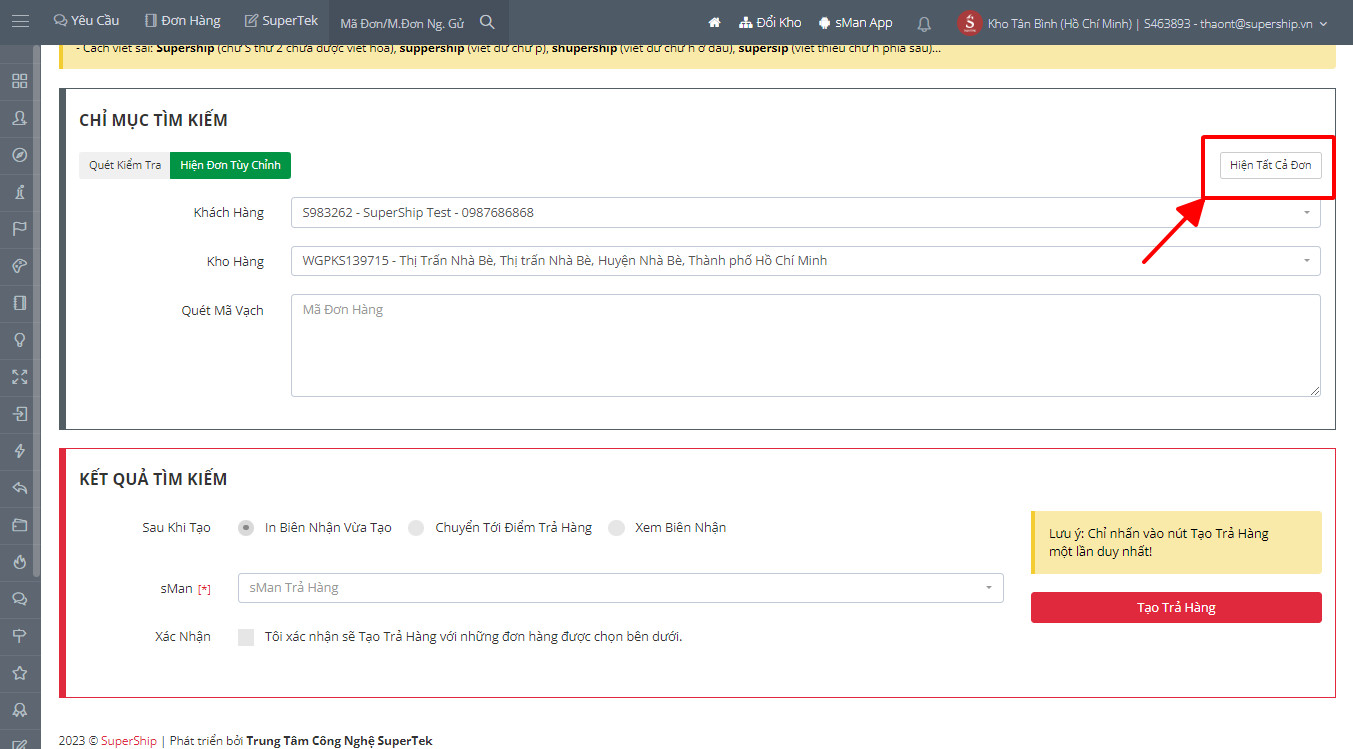Open the sMan Trả Hàng dropdown
The height and width of the screenshot is (749, 1353).
coord(620,588)
